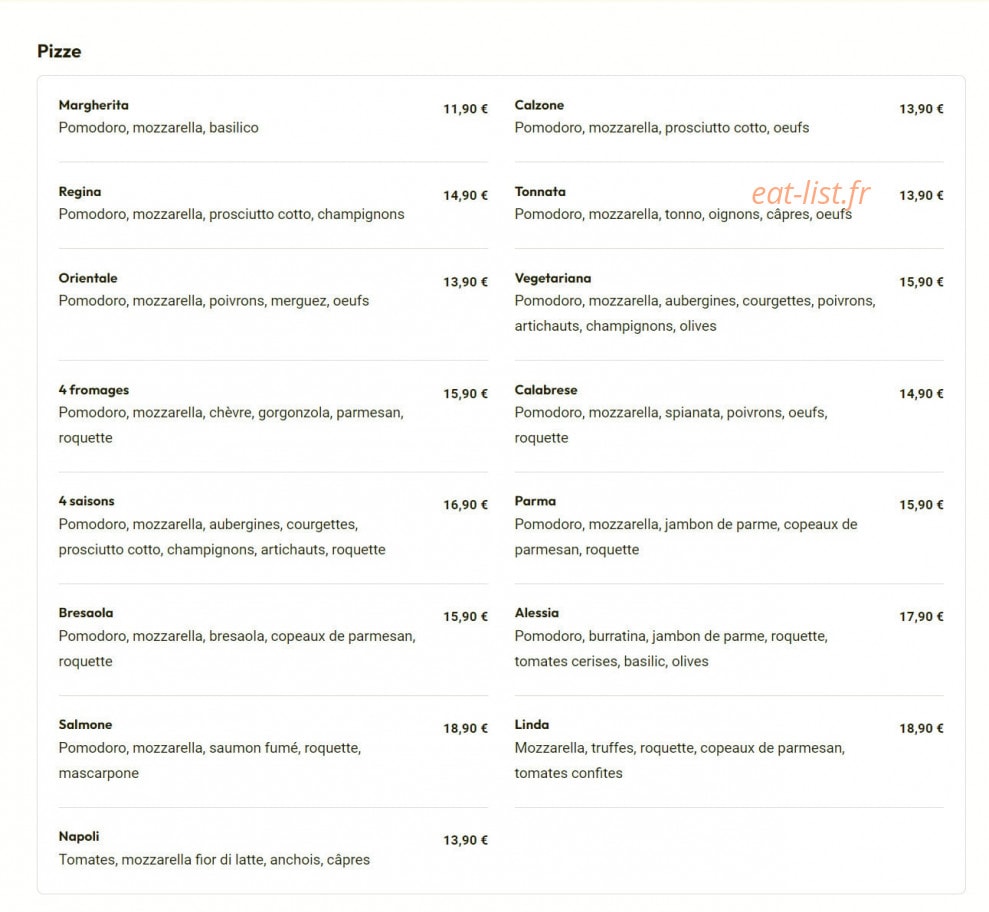Click the 11,90 € Margherita price
The height and width of the screenshot is (912, 989).
[465, 109]
